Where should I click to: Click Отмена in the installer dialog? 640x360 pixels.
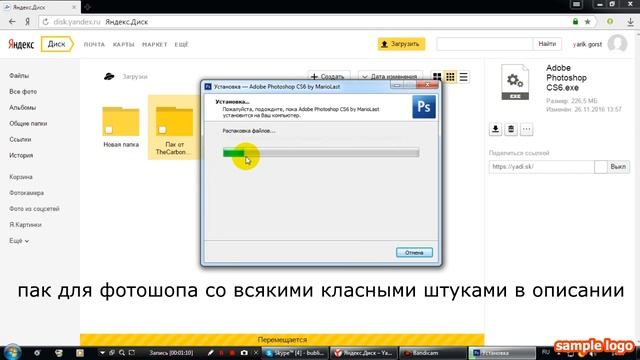click(x=414, y=253)
